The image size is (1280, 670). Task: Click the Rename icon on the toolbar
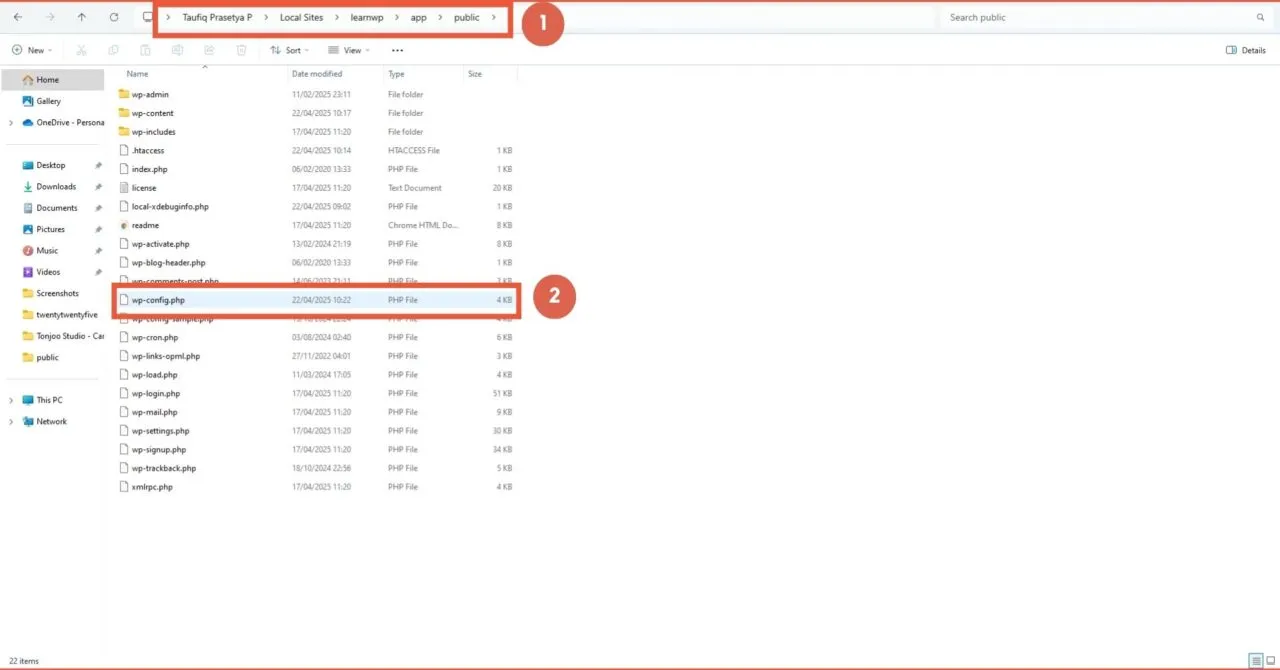click(x=177, y=50)
